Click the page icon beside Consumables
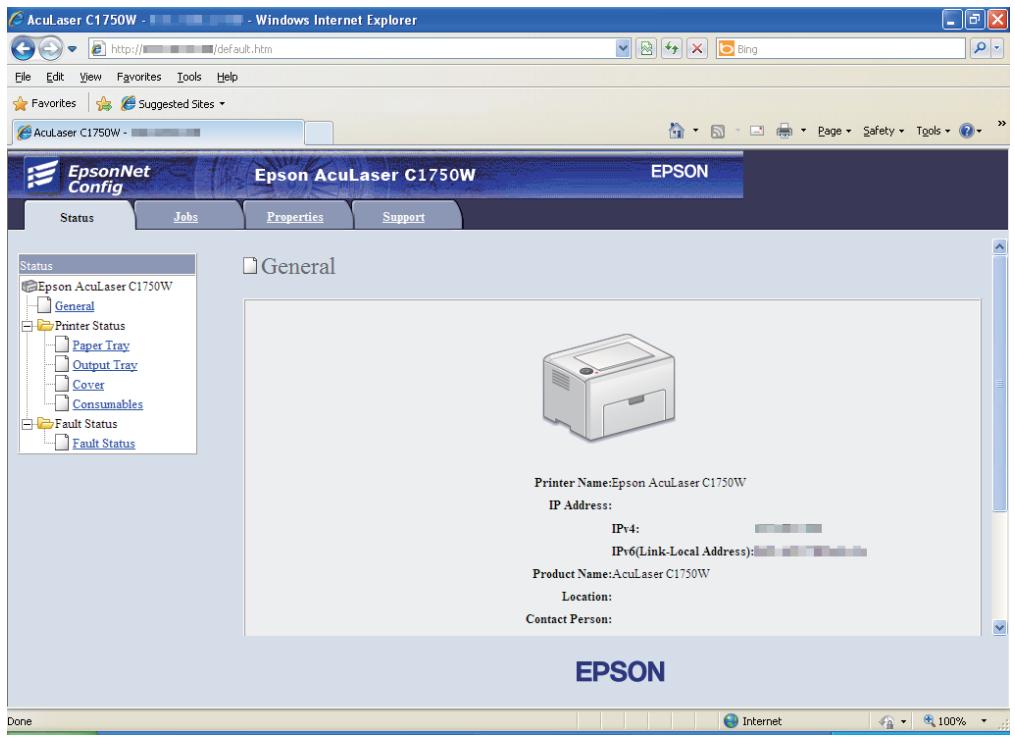Viewport: 1015px width, 739px height. coord(62,403)
